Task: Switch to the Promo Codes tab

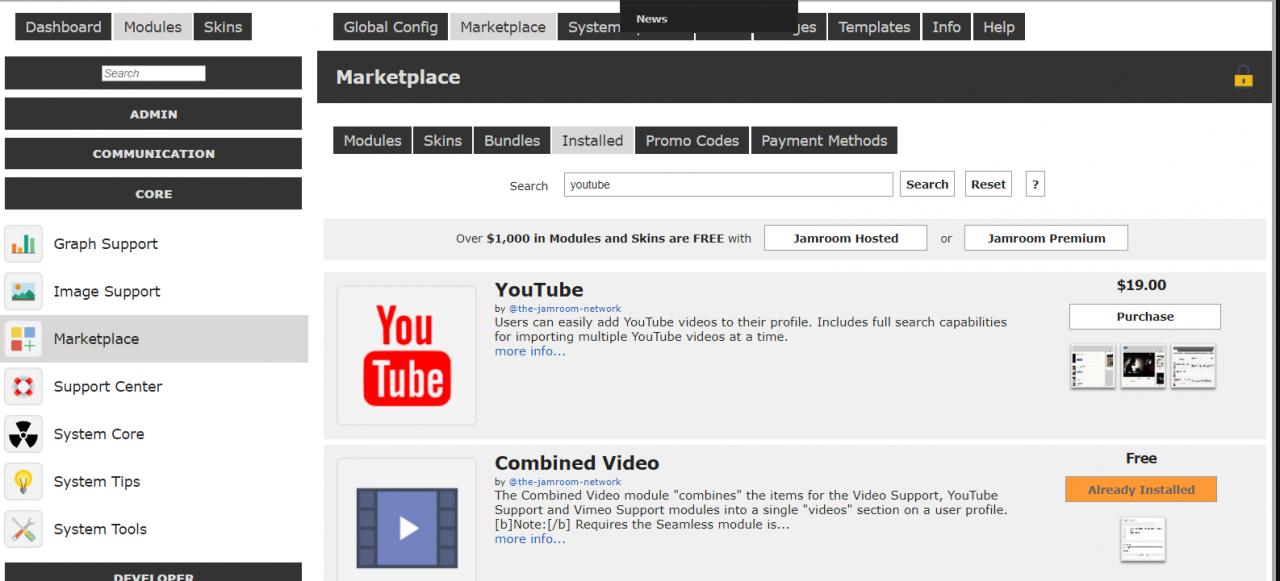Action: [692, 141]
